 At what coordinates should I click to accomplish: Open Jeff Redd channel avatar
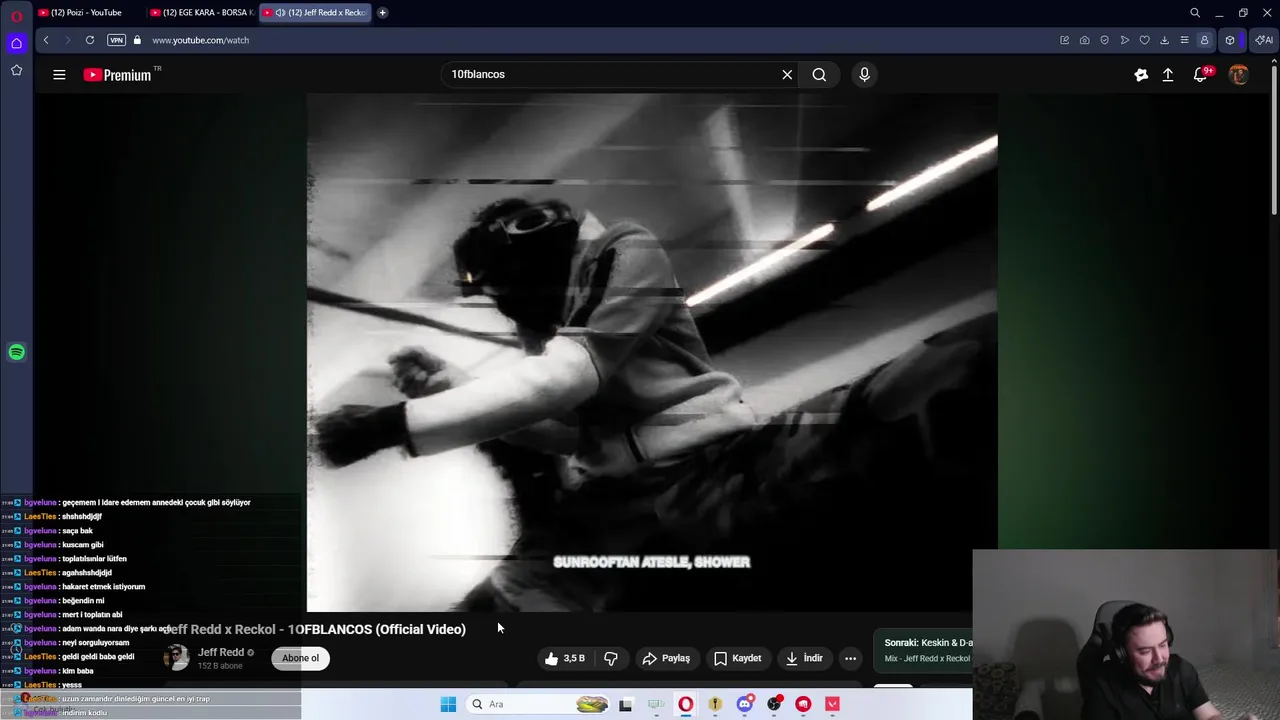tap(177, 657)
